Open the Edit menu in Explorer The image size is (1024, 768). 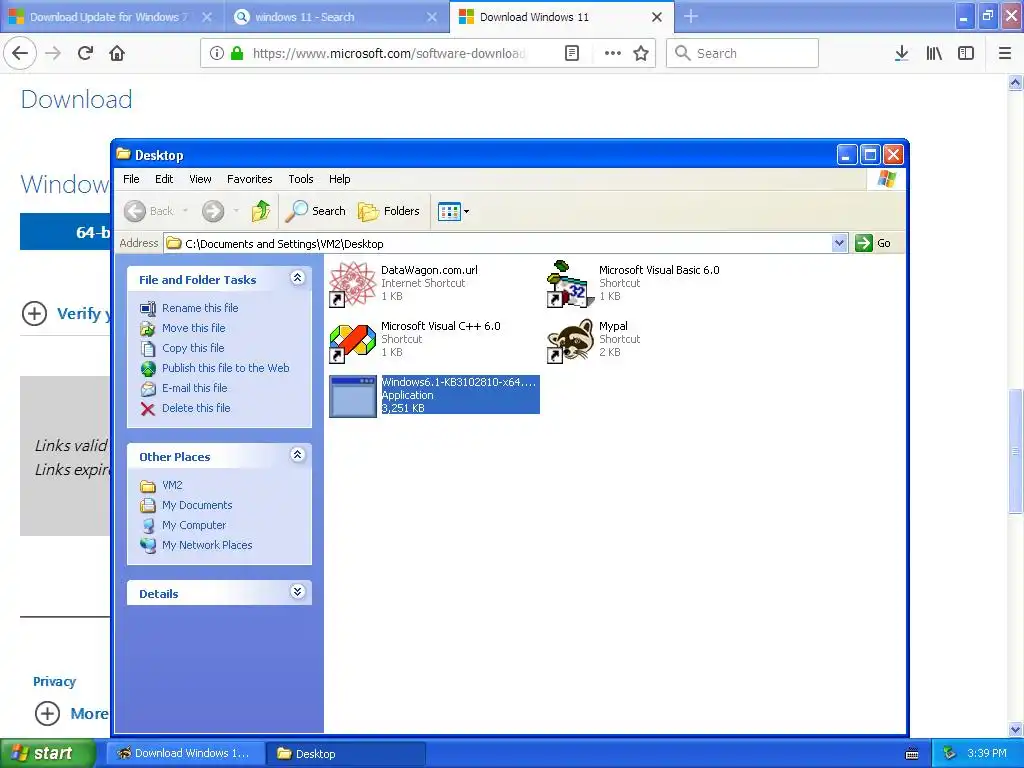164,179
